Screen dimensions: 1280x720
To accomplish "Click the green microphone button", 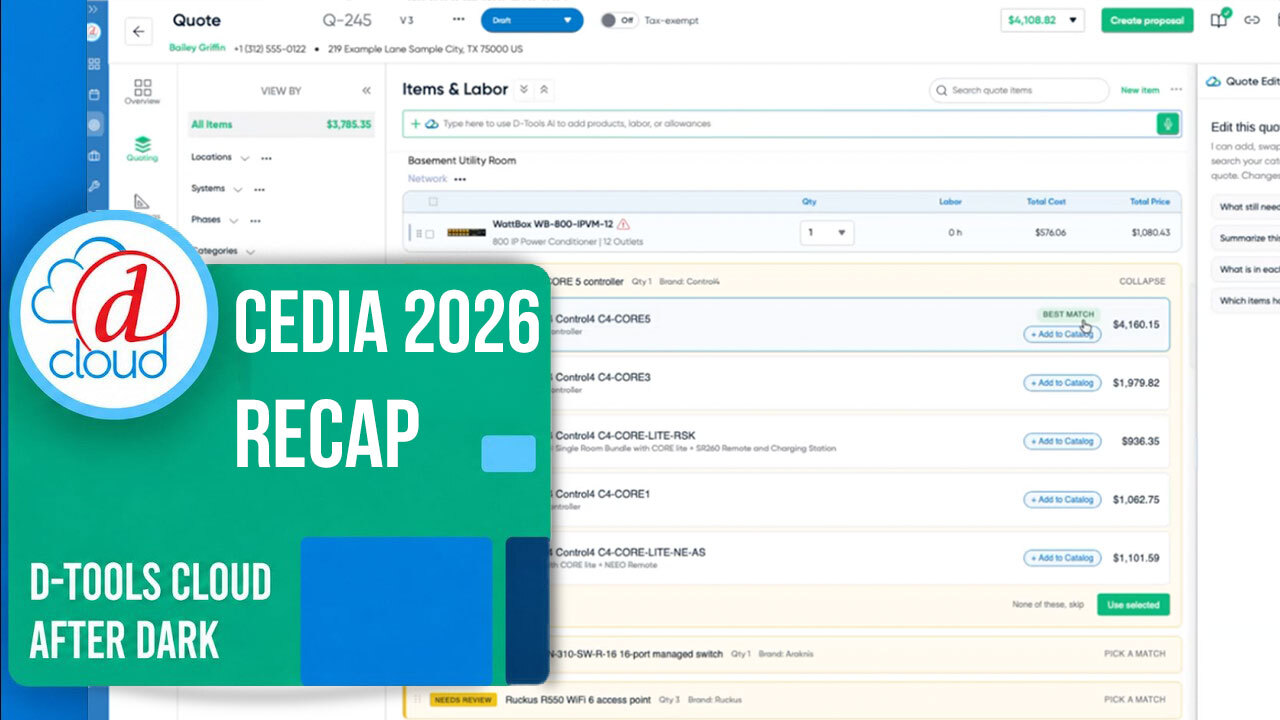I will click(x=1167, y=124).
